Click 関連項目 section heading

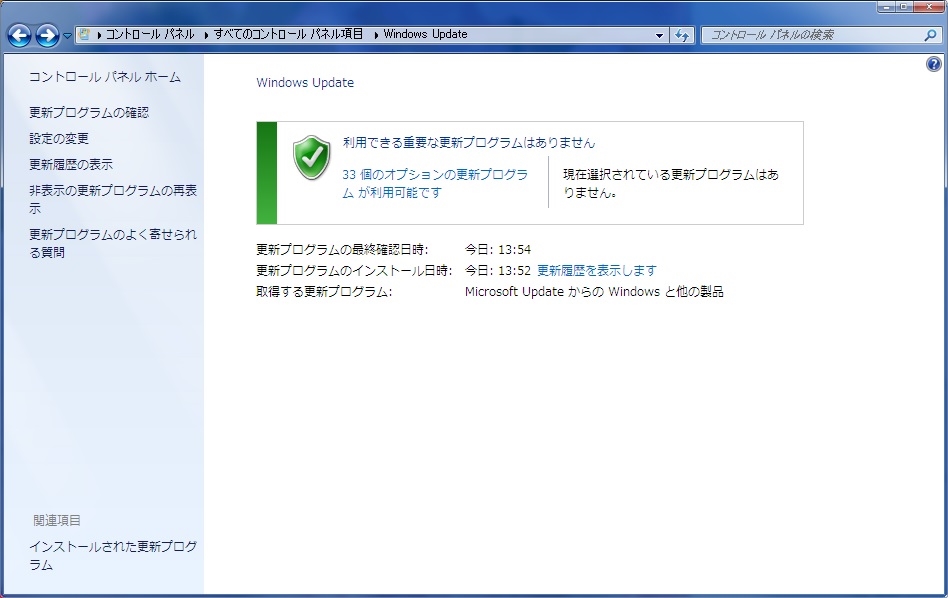coord(57,520)
